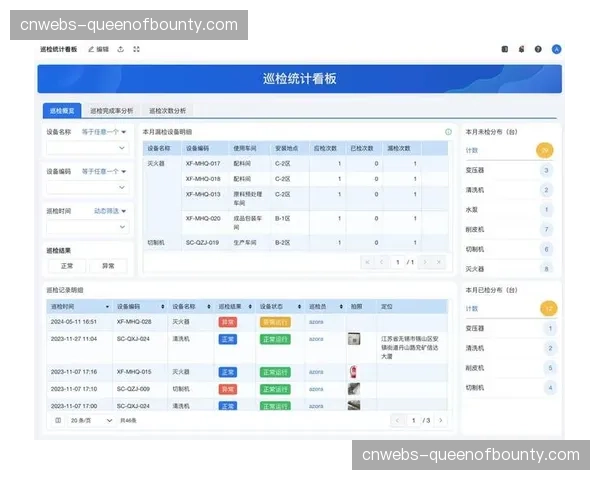Sort records by 巡检员 column icon
The height and width of the screenshot is (480, 600).
pyautogui.click(x=341, y=307)
